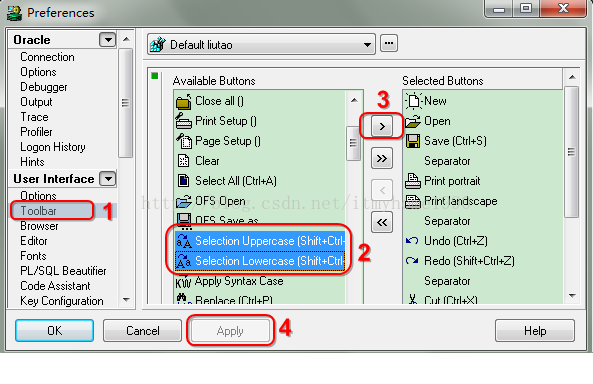Click the OFS Open folder icon
Screen dimensions: 593x384
pos(184,201)
